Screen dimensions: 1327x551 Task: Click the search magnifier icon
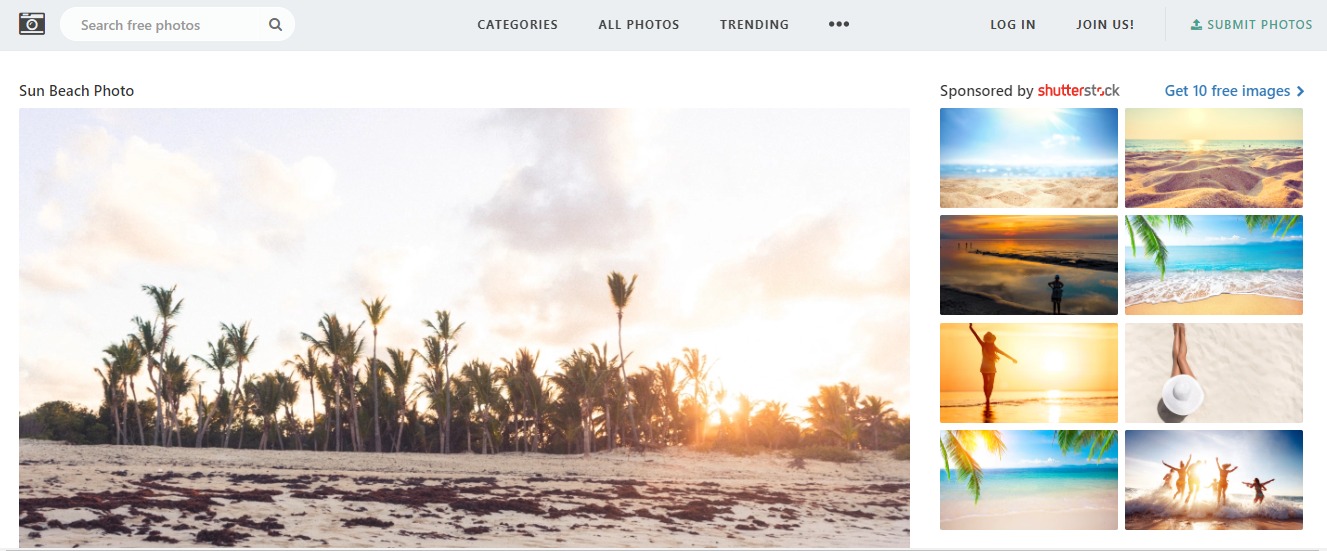tap(275, 25)
